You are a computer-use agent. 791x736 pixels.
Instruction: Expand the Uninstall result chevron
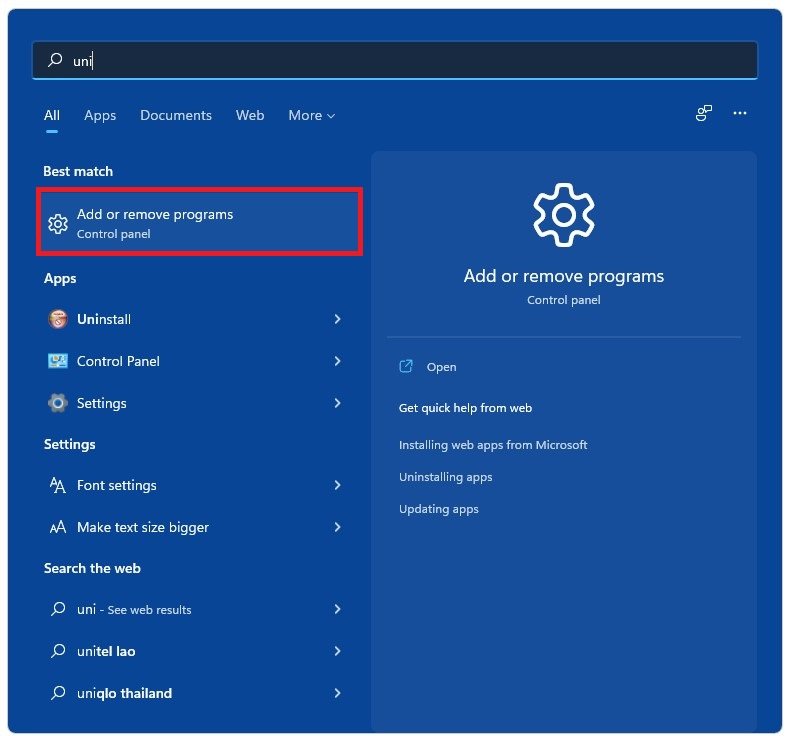337,319
